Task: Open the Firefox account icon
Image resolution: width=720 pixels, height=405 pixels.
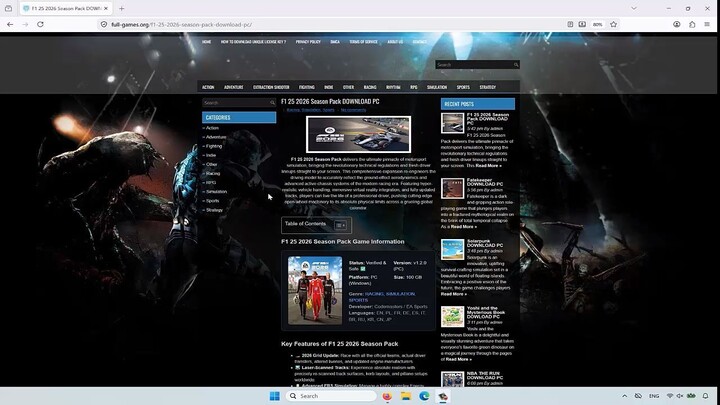Action: click(676, 24)
